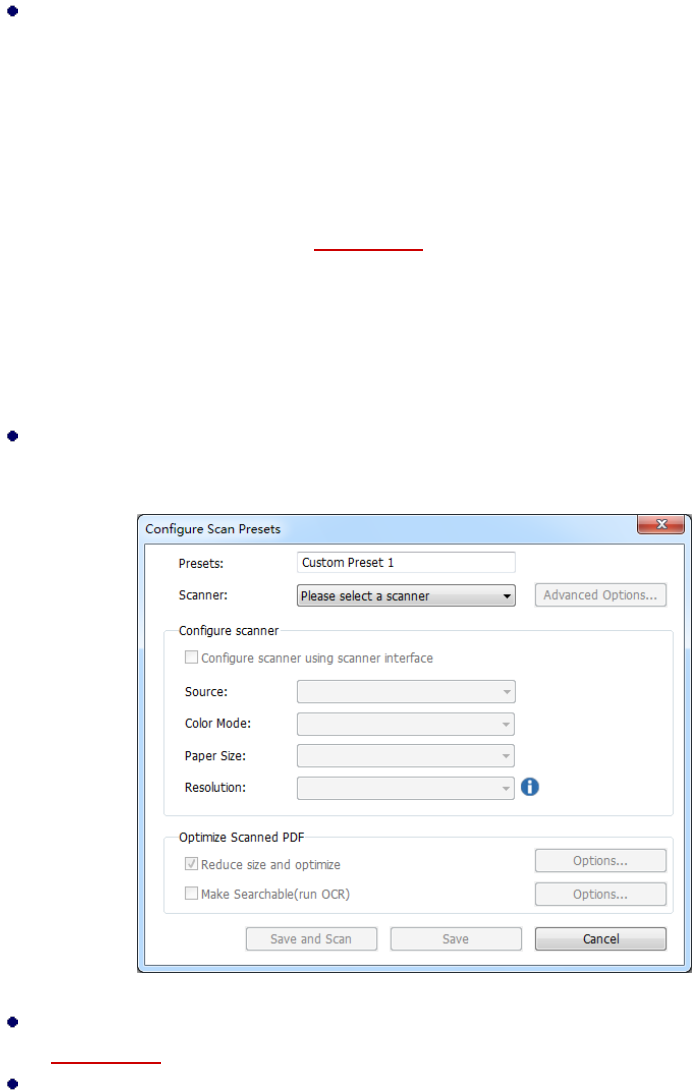
Task: Open the Scanner selection dropdown
Action: [x=406, y=596]
